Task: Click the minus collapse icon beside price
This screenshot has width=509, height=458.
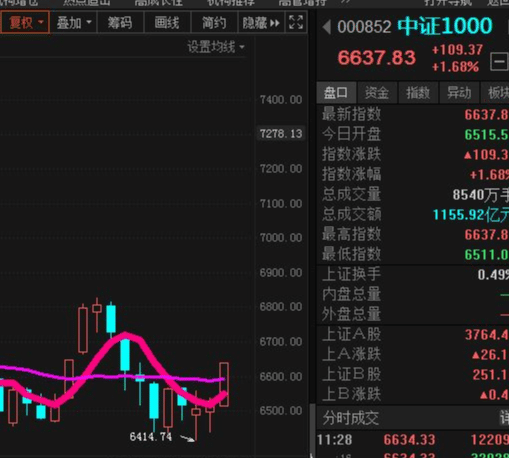Action: click(499, 62)
